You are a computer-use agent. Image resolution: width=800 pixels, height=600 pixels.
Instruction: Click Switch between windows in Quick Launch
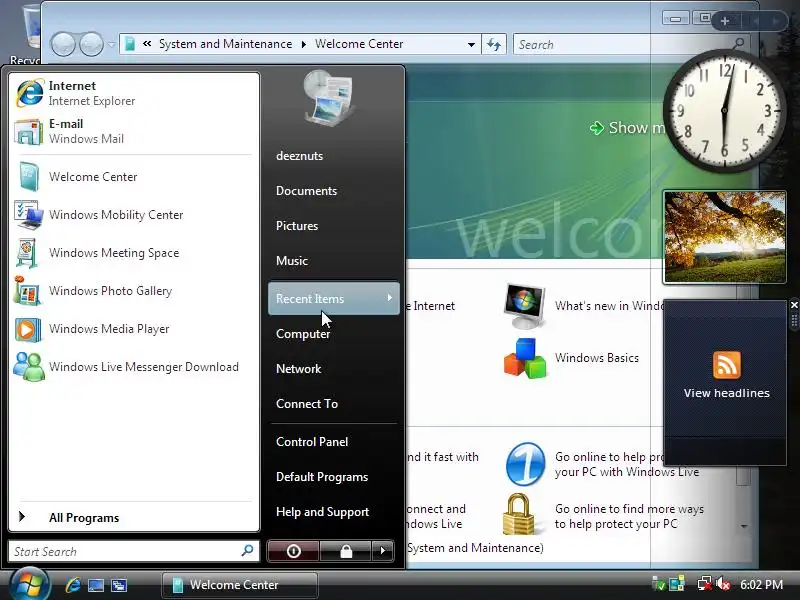pyautogui.click(x=119, y=585)
